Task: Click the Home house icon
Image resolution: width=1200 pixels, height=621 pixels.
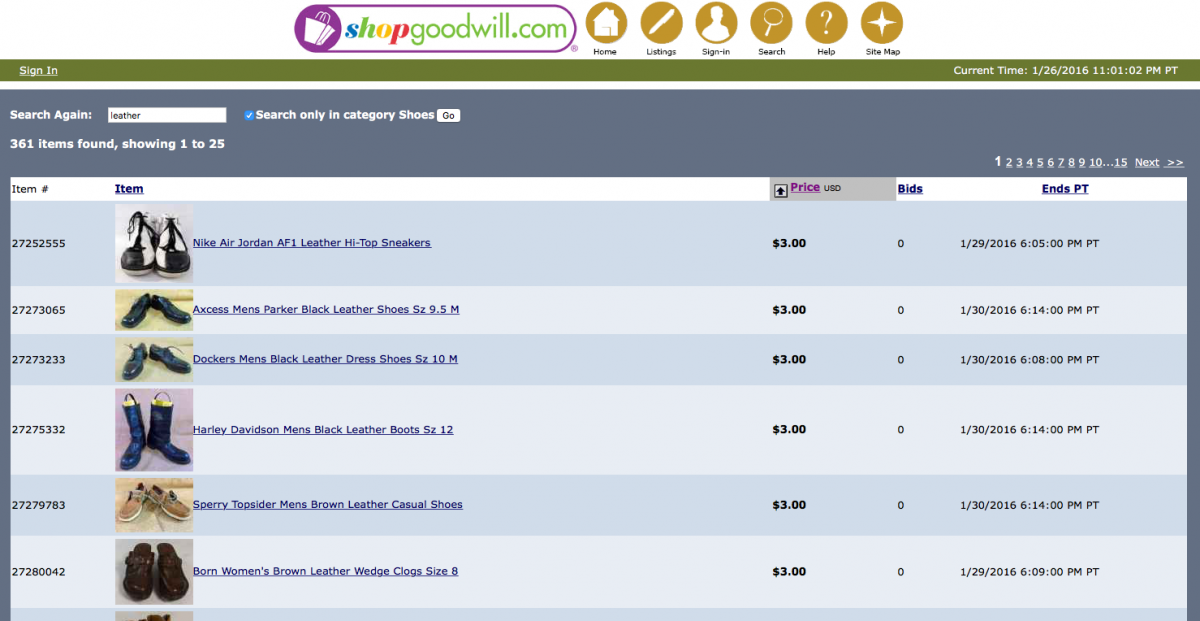Action: 605,22
